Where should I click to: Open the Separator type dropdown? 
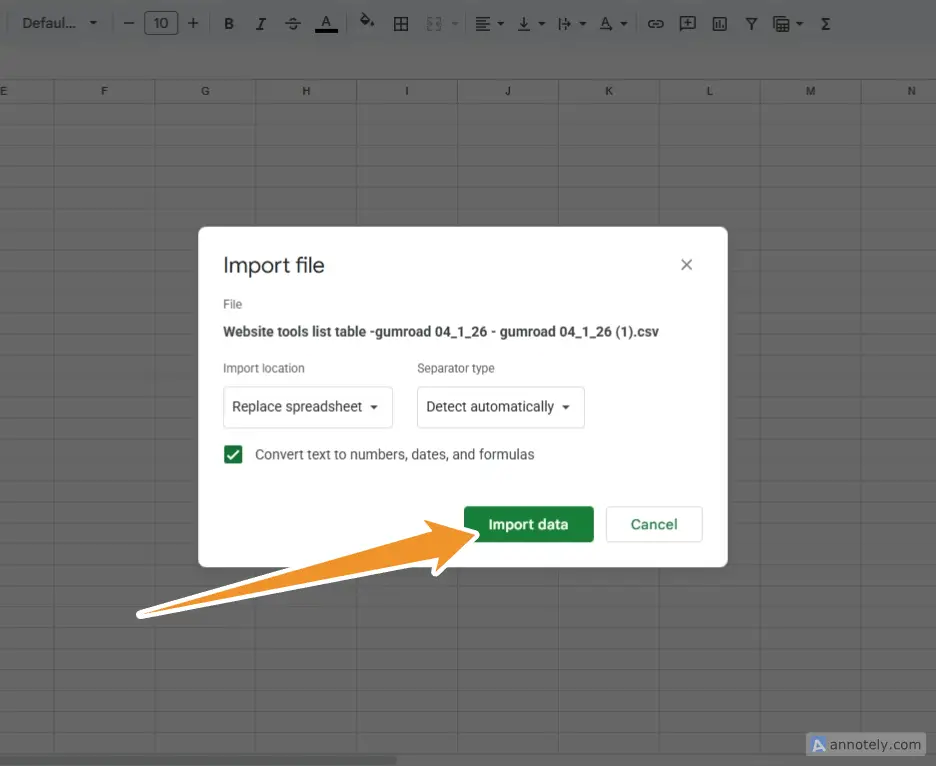(x=500, y=407)
